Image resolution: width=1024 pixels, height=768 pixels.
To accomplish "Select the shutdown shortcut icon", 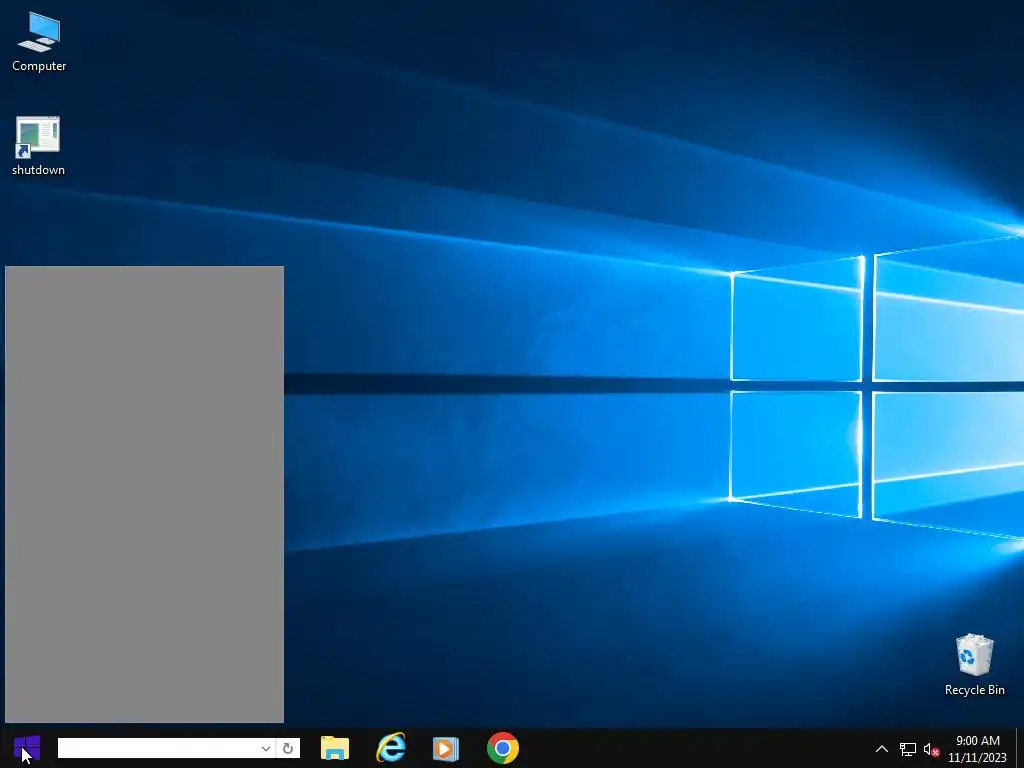I will tap(38, 146).
